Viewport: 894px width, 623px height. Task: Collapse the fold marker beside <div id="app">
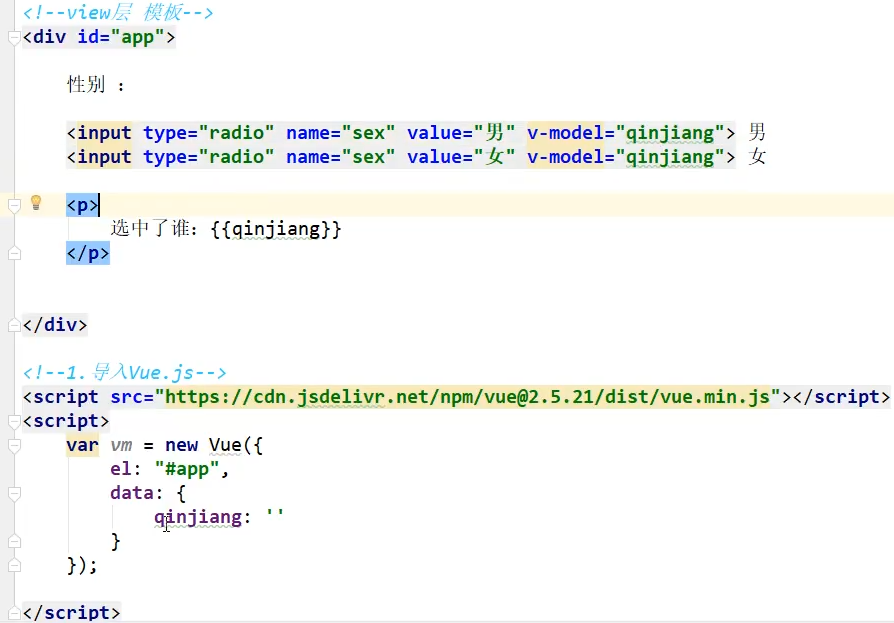click(x=14, y=38)
